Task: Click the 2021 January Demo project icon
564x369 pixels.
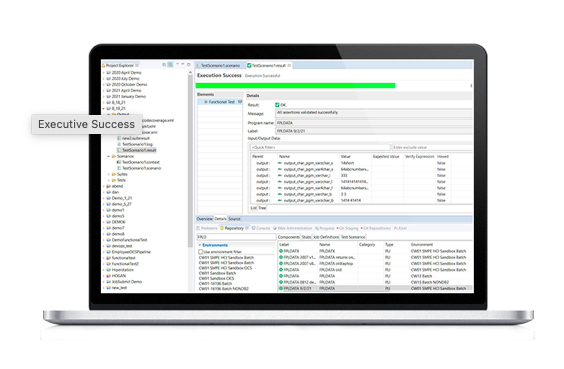Action: 109,96
